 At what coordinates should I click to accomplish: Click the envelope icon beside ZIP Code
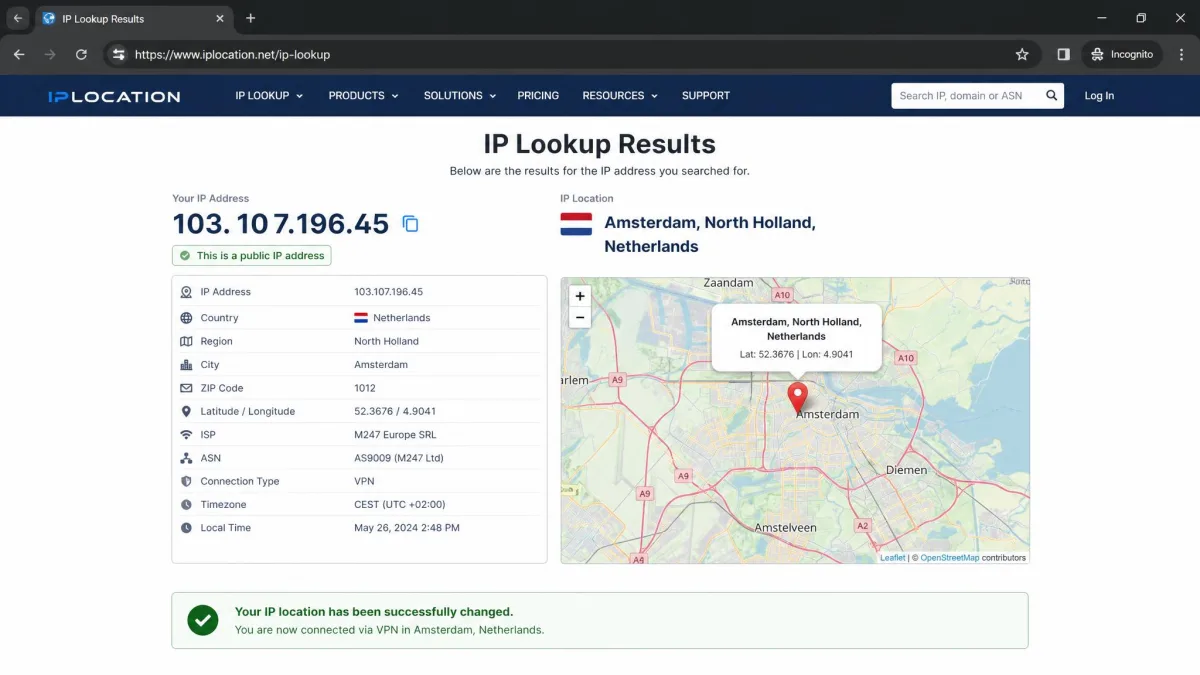(186, 388)
